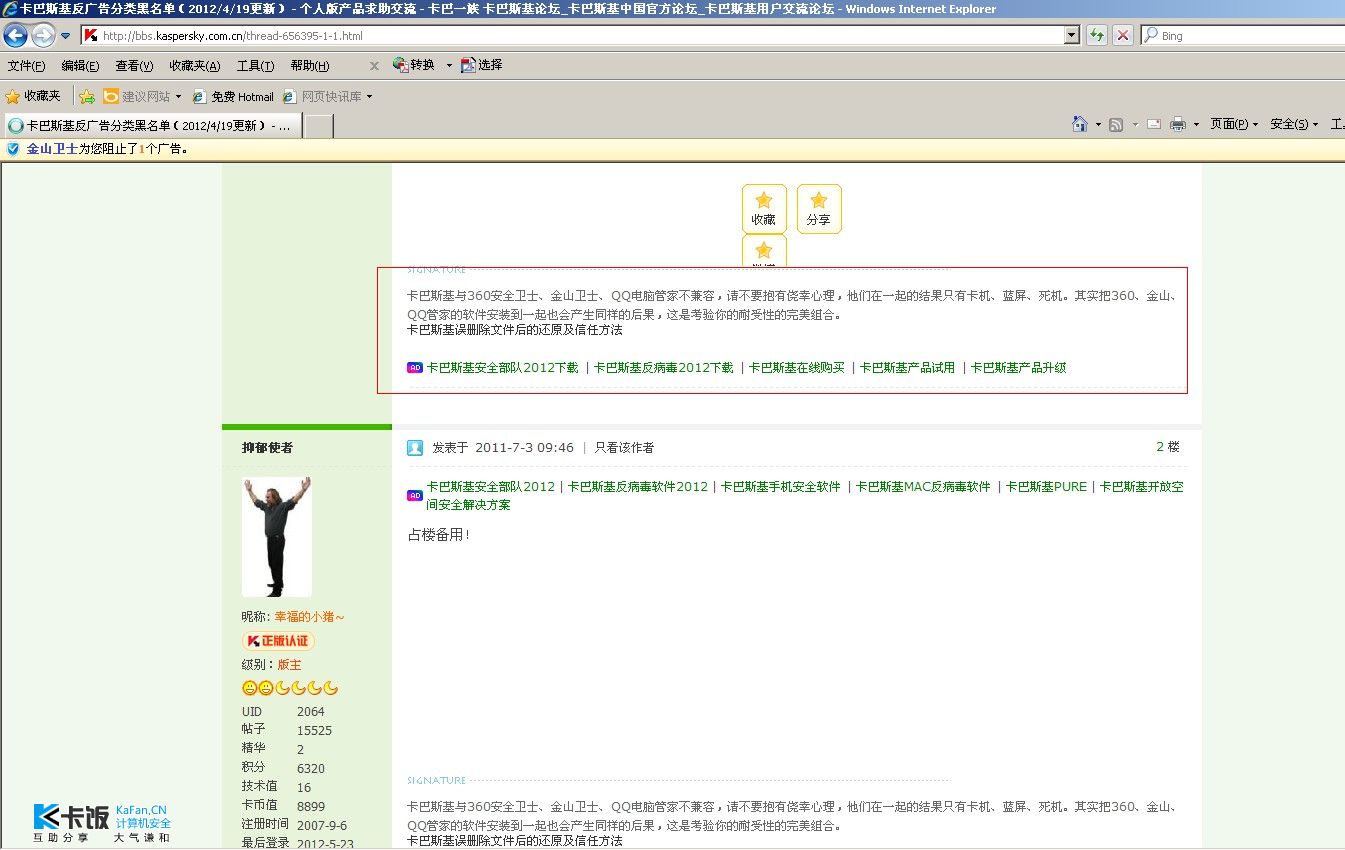The height and width of the screenshot is (850, 1345).
Task: Click the bbs.kaspersky.com.cn address bar URL
Action: coord(232,36)
